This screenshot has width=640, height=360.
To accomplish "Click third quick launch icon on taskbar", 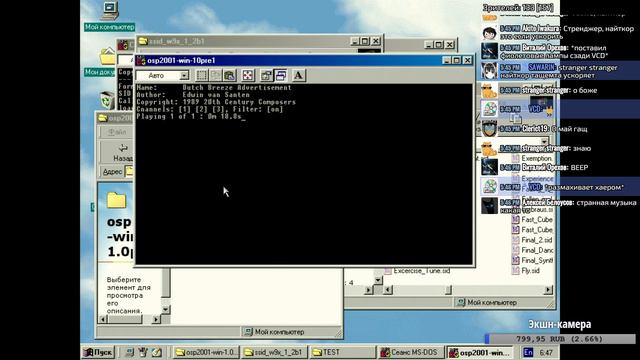I will pyautogui.click(x=156, y=352).
